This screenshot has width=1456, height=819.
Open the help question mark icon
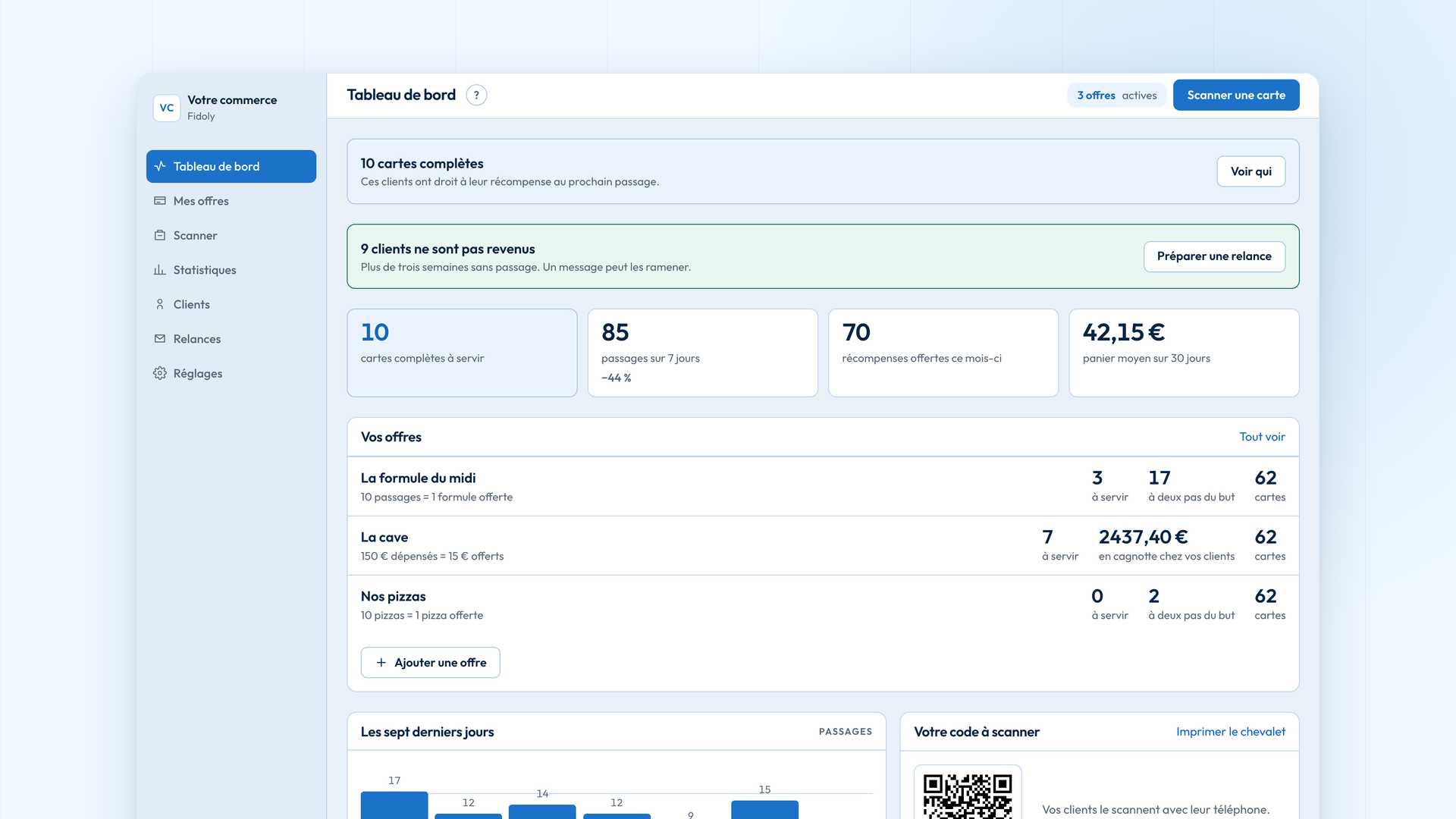pyautogui.click(x=476, y=95)
